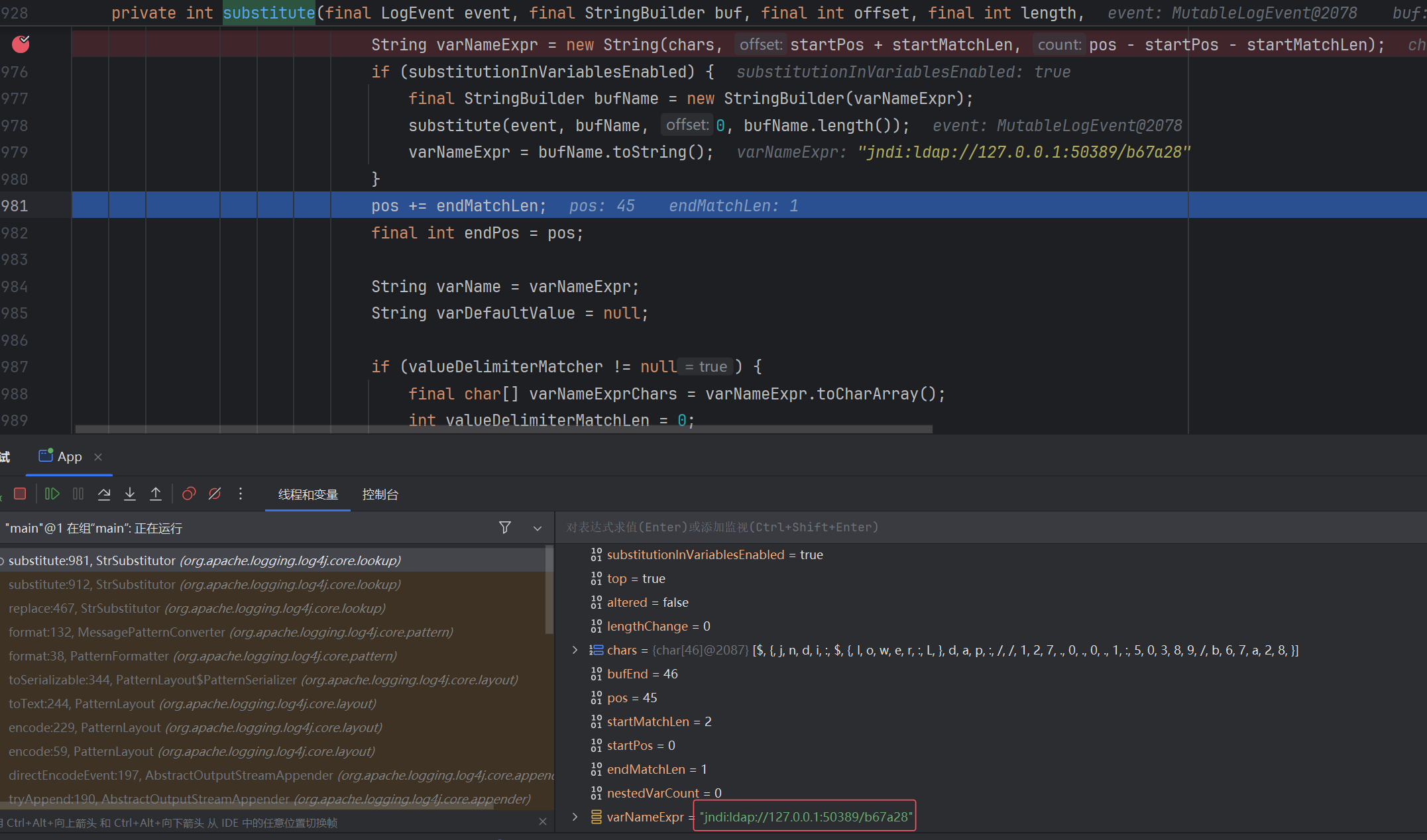
Task: Toggle the Mute Breakpoints icon
Action: [215, 494]
